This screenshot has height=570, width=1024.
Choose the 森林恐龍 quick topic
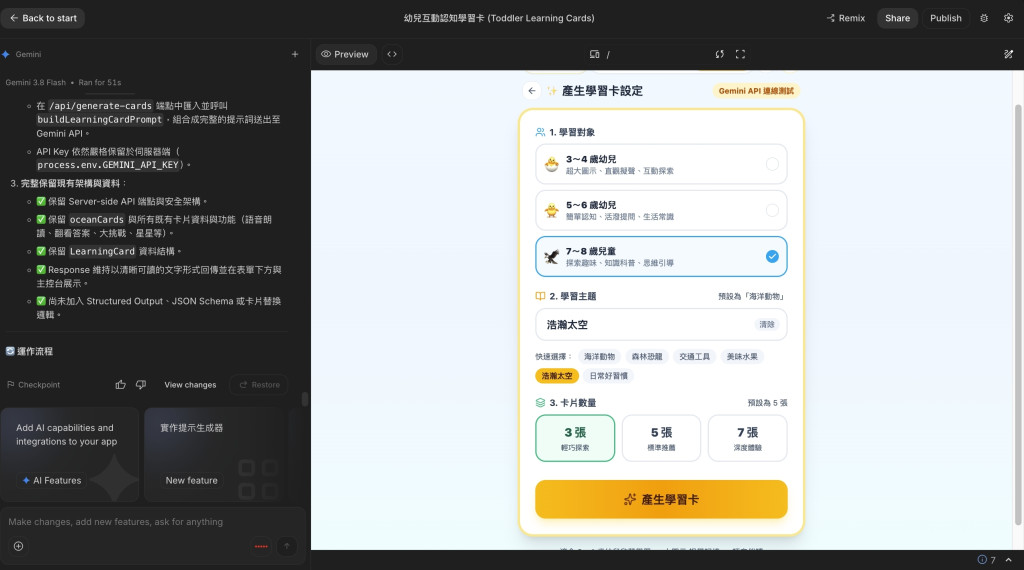pos(647,356)
